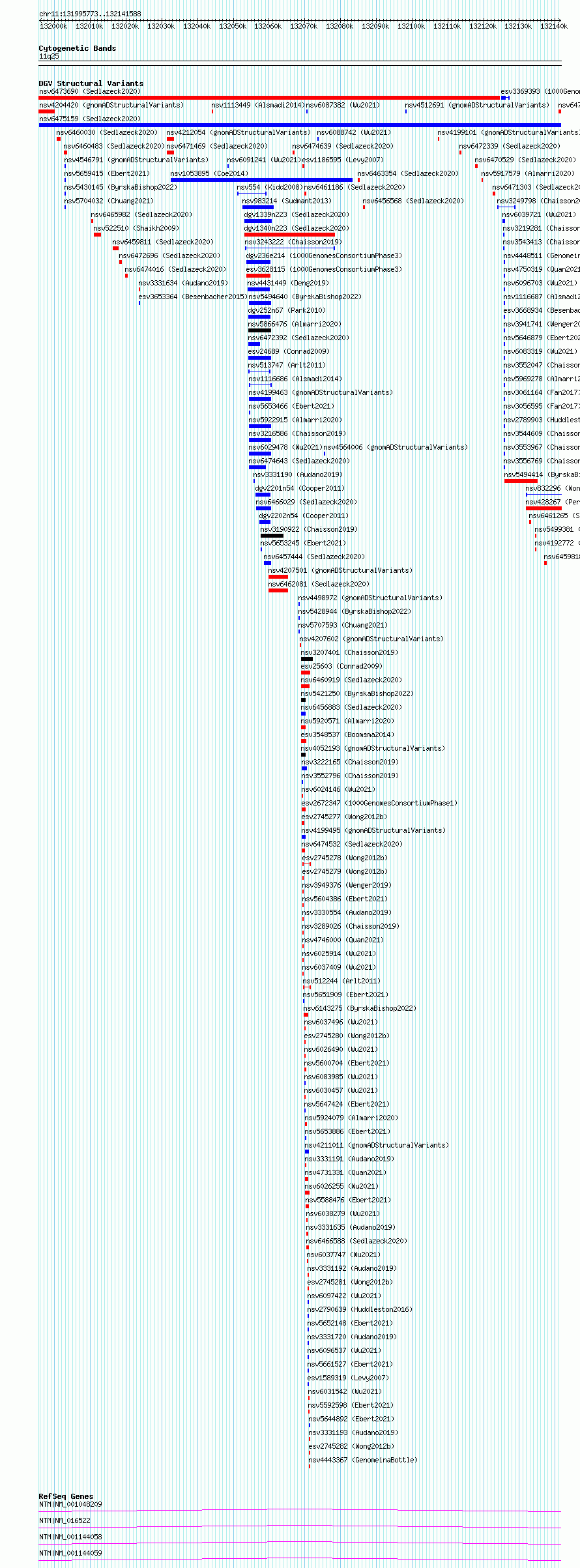
Task: Open variant nsv512244 (Arlt2011)
Action: (341, 981)
